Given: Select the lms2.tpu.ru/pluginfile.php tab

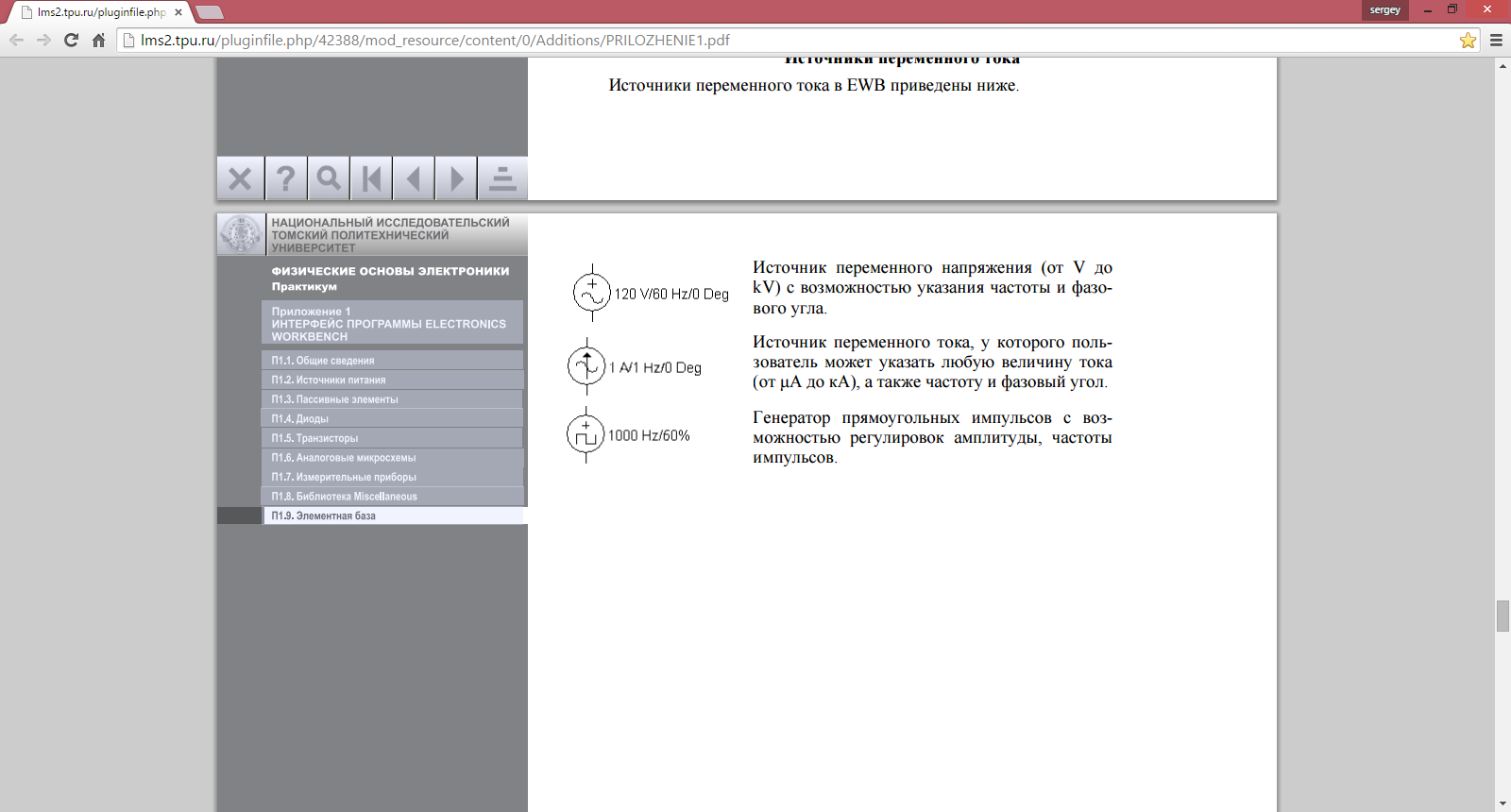Looking at the screenshot, I should (99, 12).
